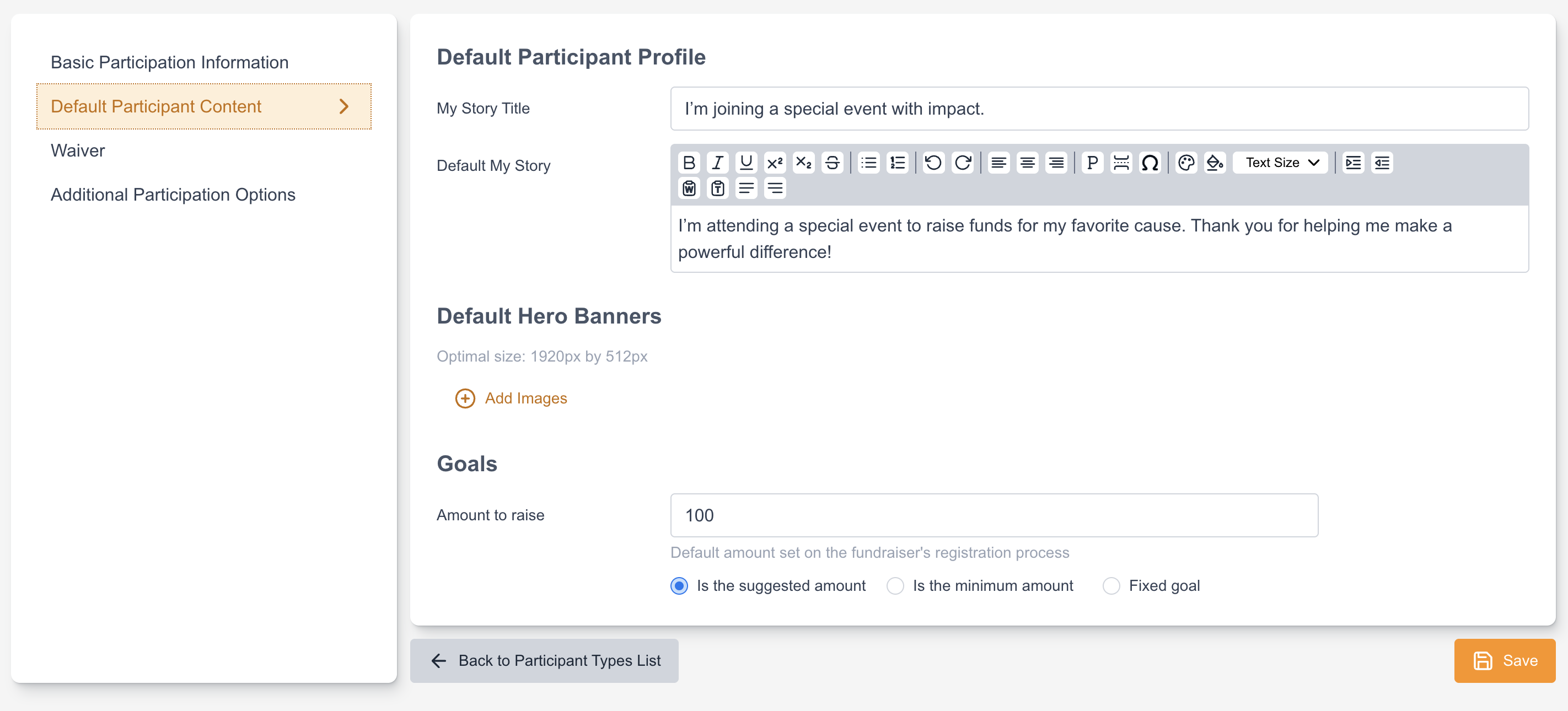Center-align the story text
Image resolution: width=1568 pixels, height=711 pixels.
pyautogui.click(x=1028, y=163)
